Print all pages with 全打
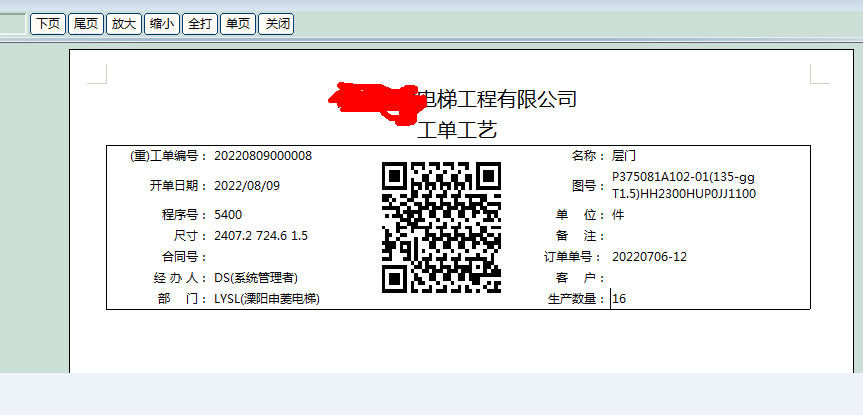 click(x=200, y=24)
